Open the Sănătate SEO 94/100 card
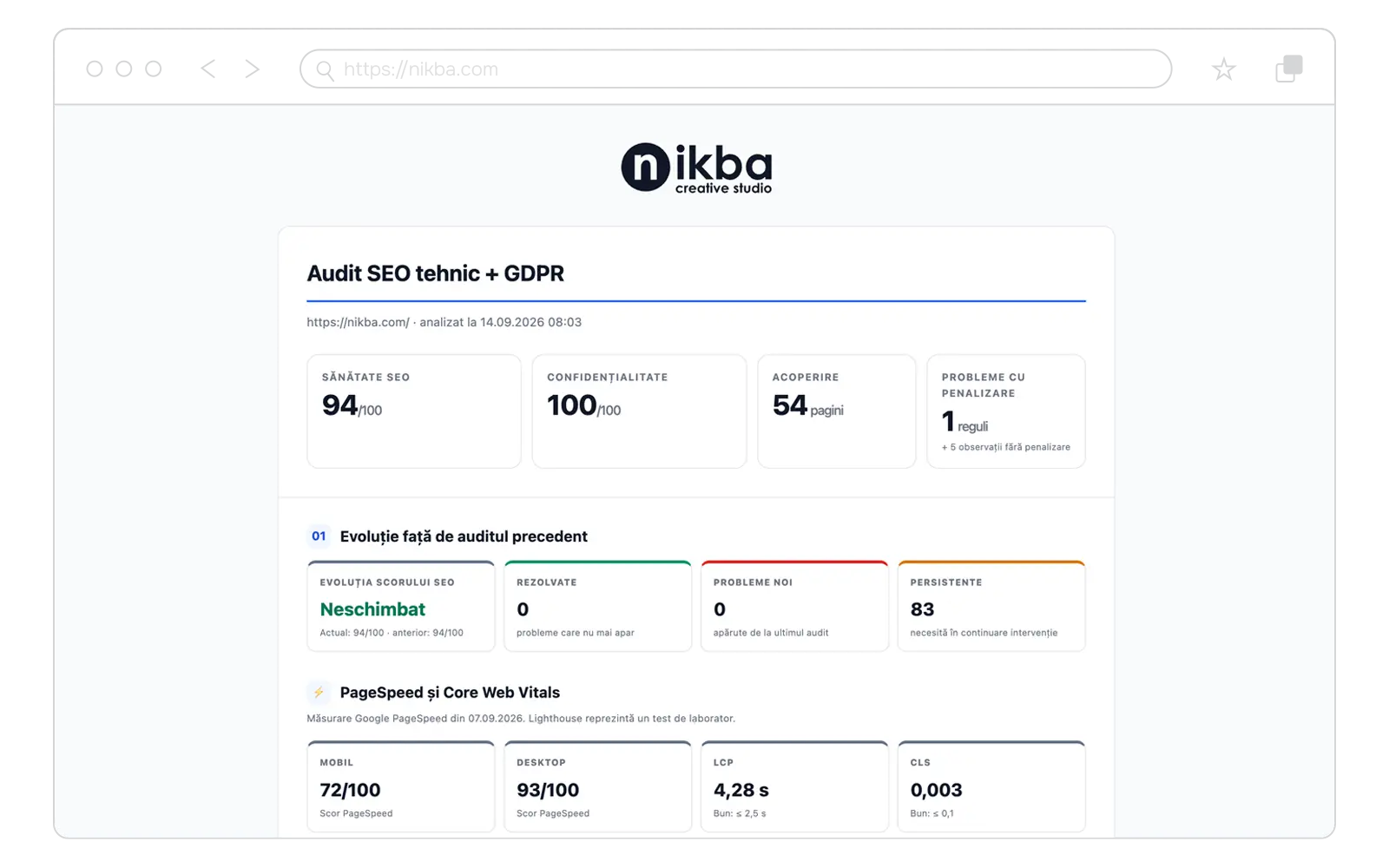The height and width of the screenshot is (868, 1389). click(x=413, y=411)
